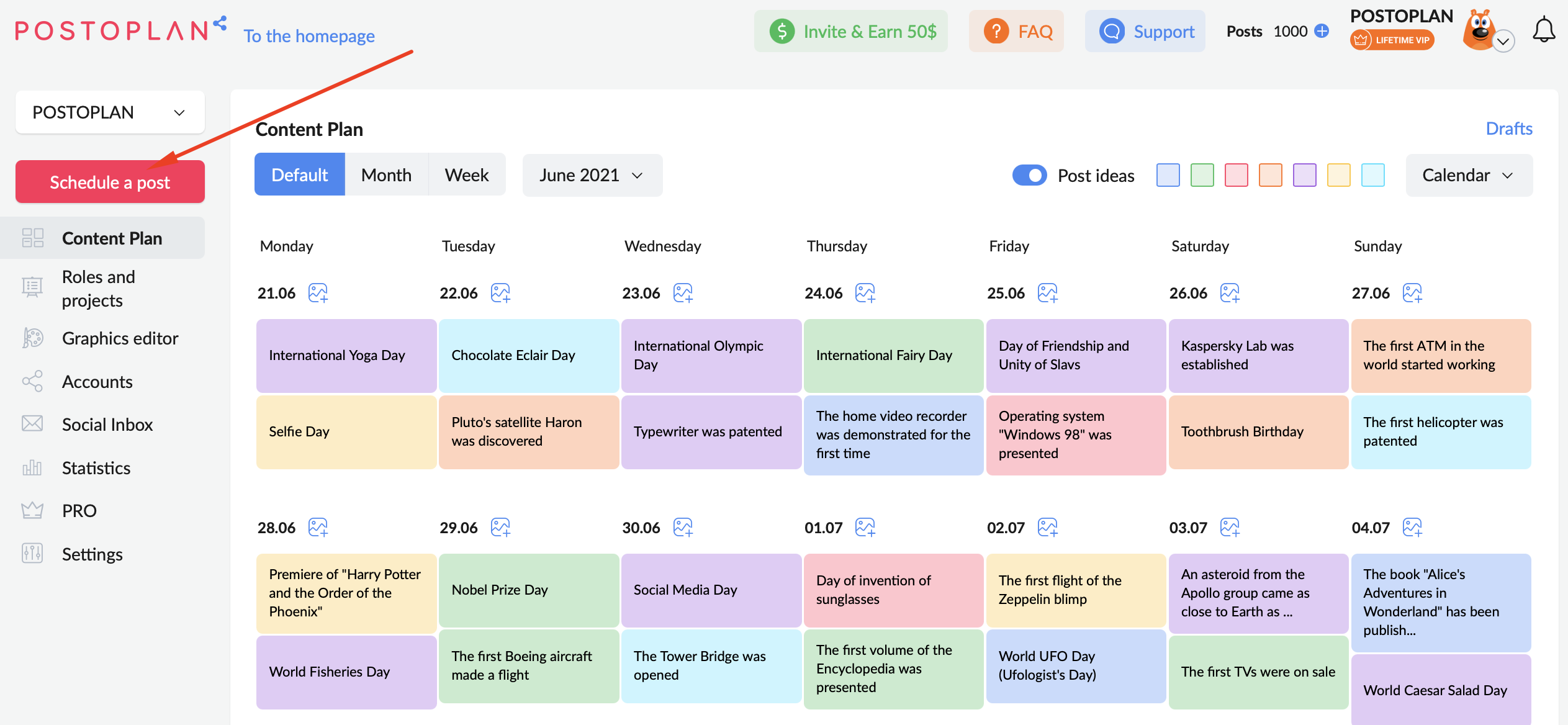Open Selfie Day idea card
The image size is (1568, 725).
point(346,432)
